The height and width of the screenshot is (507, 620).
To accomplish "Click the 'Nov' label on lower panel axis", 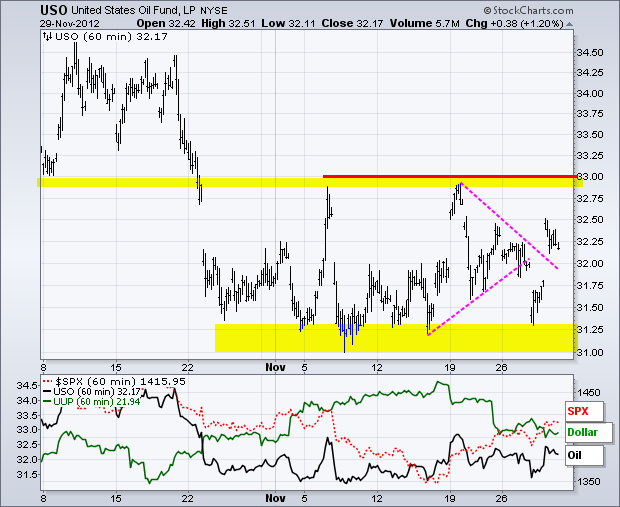I will [275, 498].
